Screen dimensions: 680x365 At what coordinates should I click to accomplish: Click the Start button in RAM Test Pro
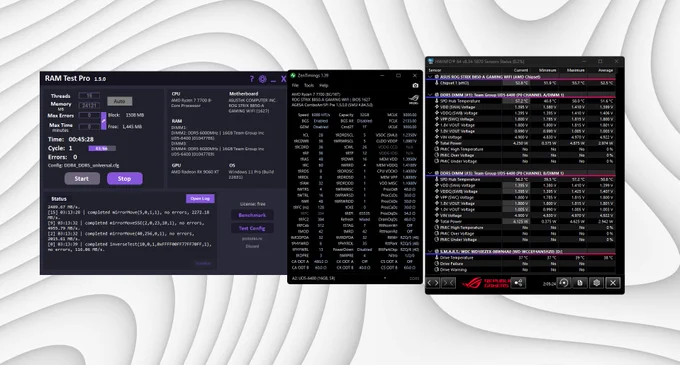pyautogui.click(x=82, y=179)
